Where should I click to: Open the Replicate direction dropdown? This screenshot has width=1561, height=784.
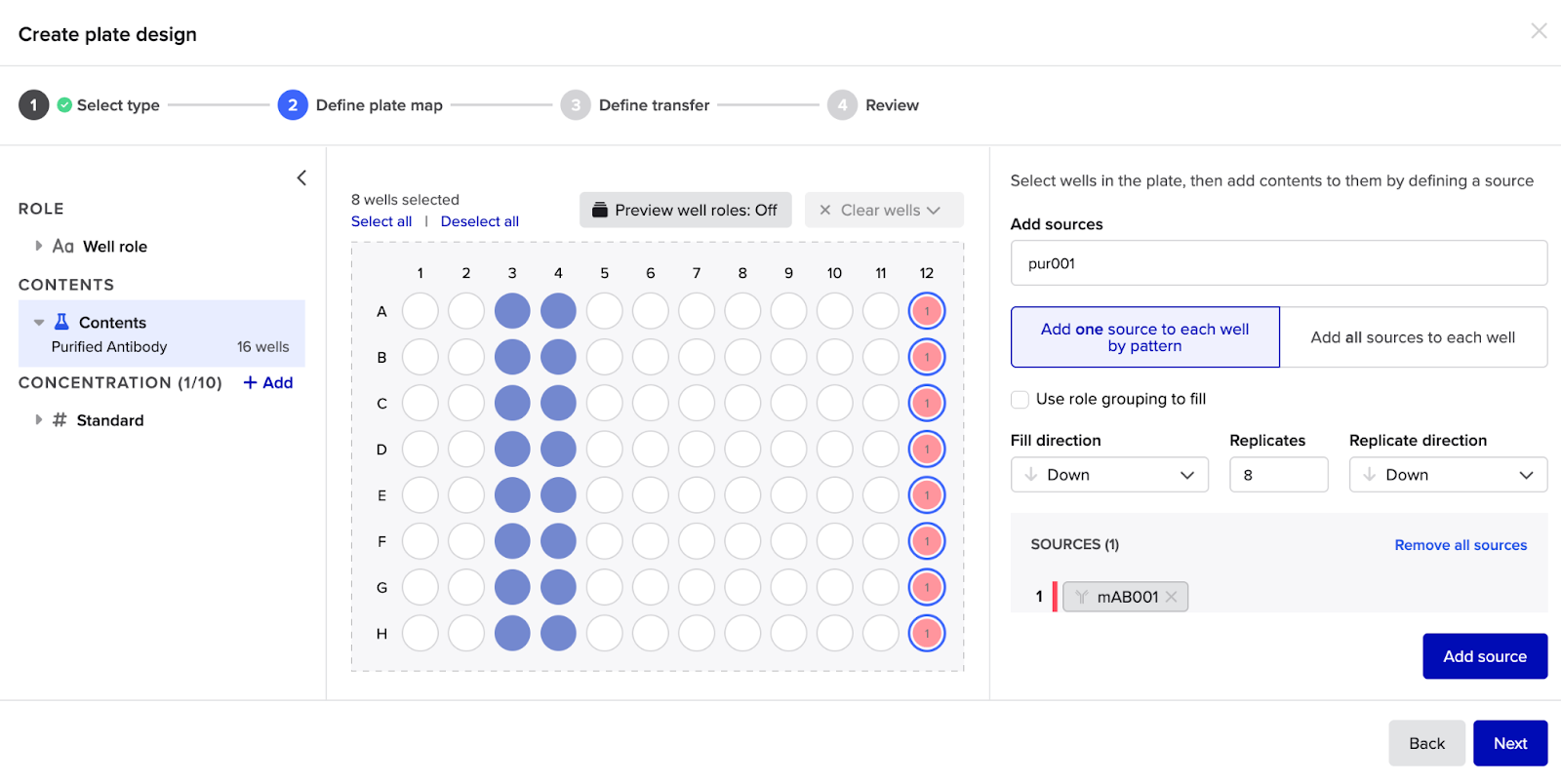tap(1448, 475)
